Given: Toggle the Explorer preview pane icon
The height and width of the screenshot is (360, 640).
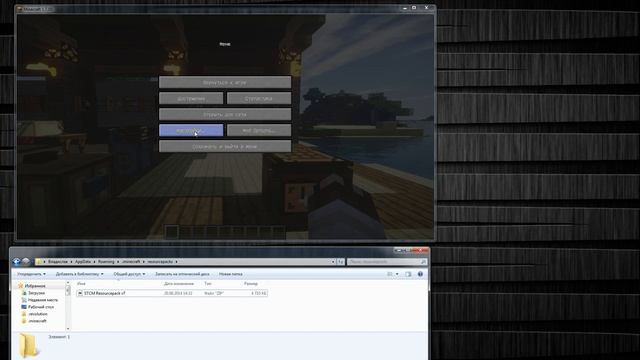Looking at the screenshot, I should click(408, 274).
